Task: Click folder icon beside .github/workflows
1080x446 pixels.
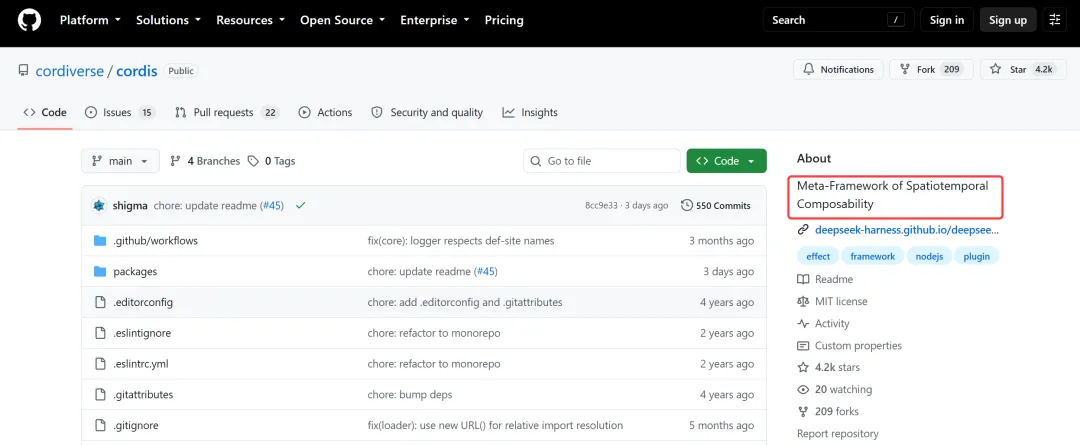Action: (100, 240)
